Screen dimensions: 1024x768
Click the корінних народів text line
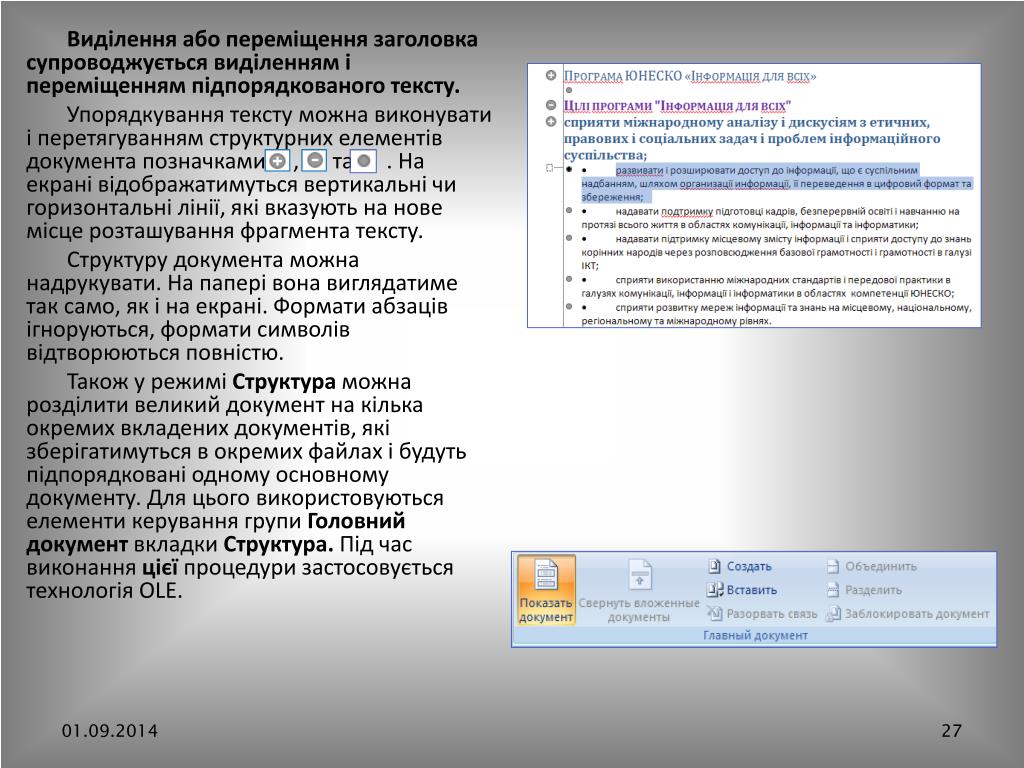click(776, 252)
